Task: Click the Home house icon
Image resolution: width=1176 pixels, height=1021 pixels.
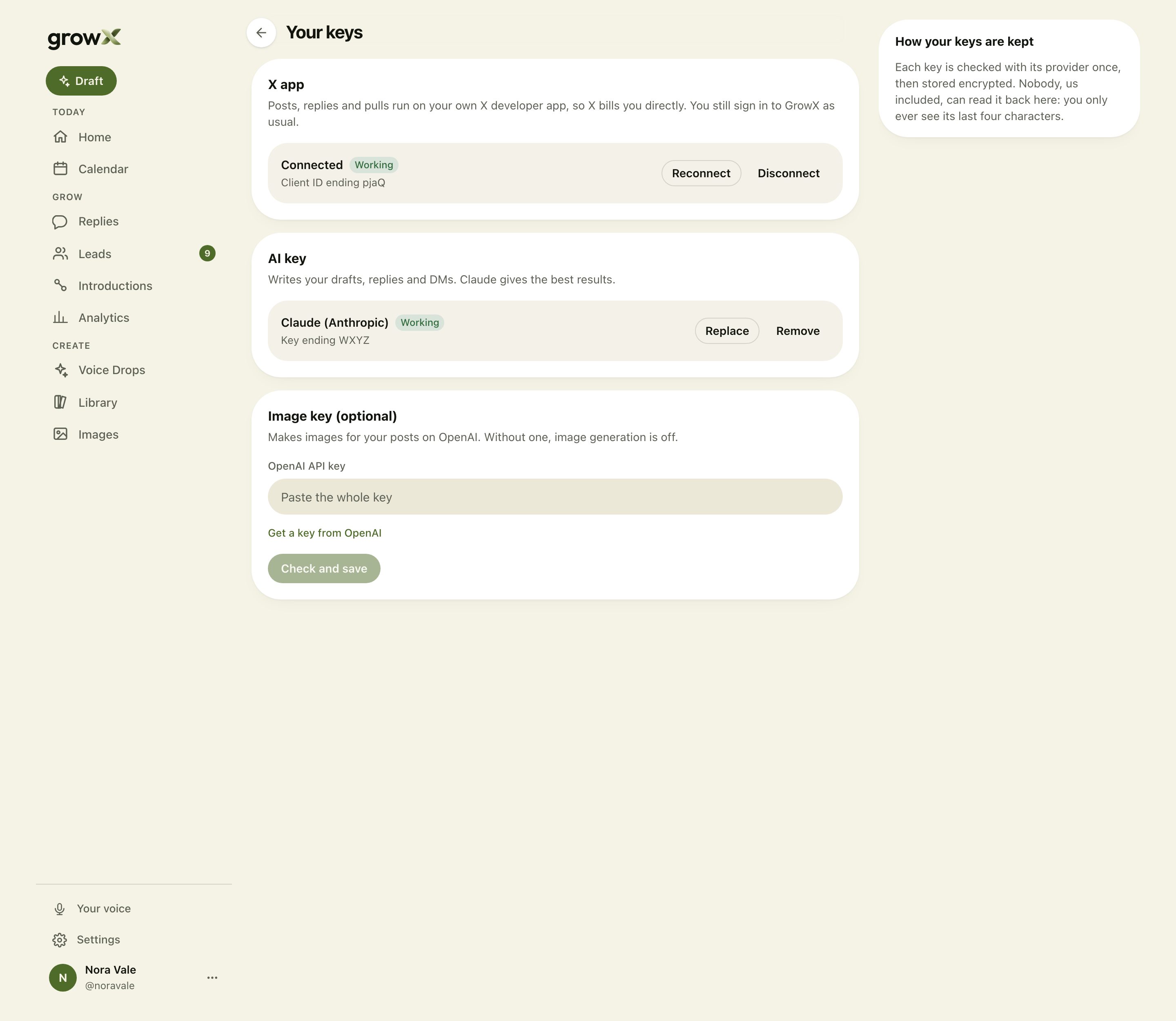Action: (x=60, y=137)
